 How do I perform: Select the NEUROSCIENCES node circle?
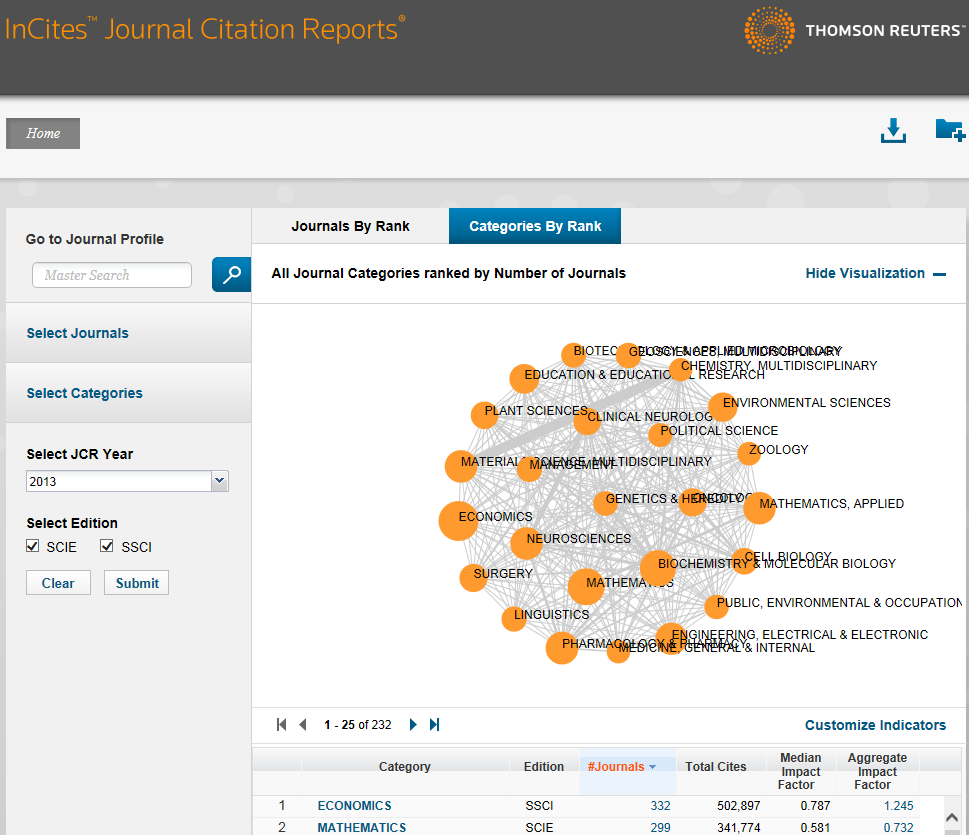tap(527, 543)
